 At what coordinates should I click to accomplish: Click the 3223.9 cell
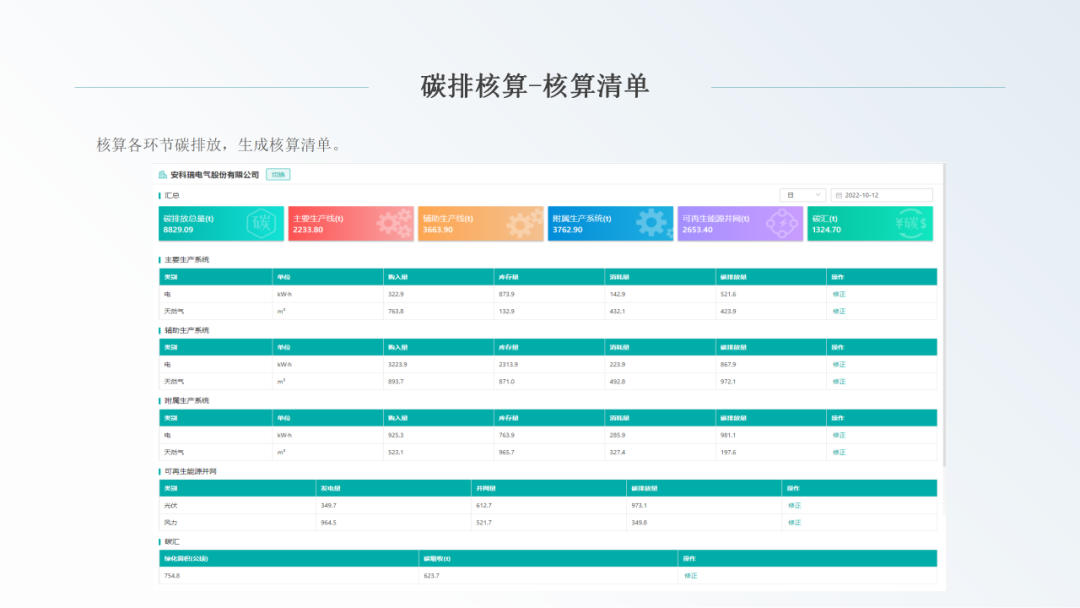(x=398, y=364)
